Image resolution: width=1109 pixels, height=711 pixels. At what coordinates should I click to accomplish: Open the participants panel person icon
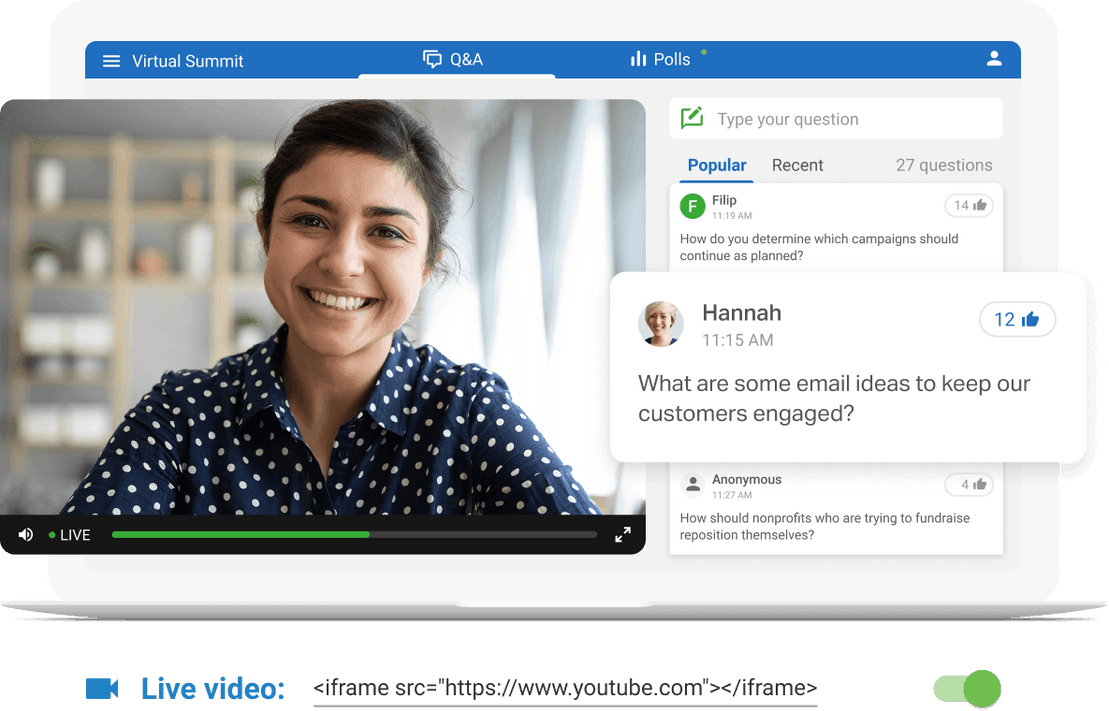tap(994, 58)
